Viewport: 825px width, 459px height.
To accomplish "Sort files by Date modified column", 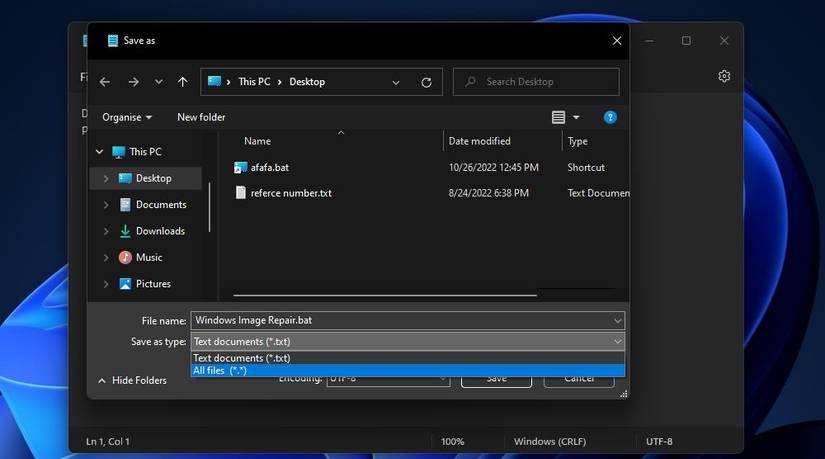I will click(479, 141).
